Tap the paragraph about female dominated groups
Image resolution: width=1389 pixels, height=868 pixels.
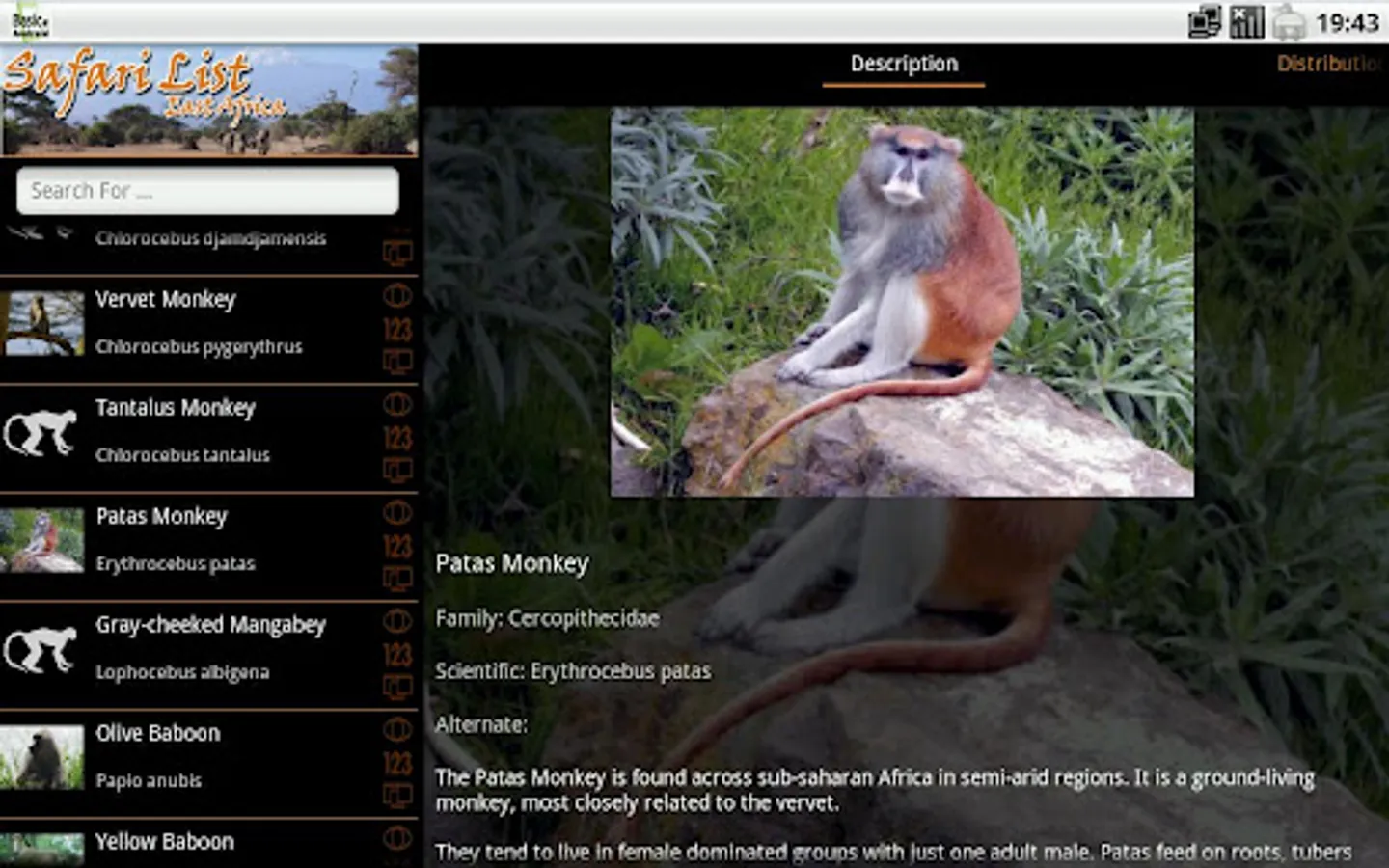click(x=893, y=853)
